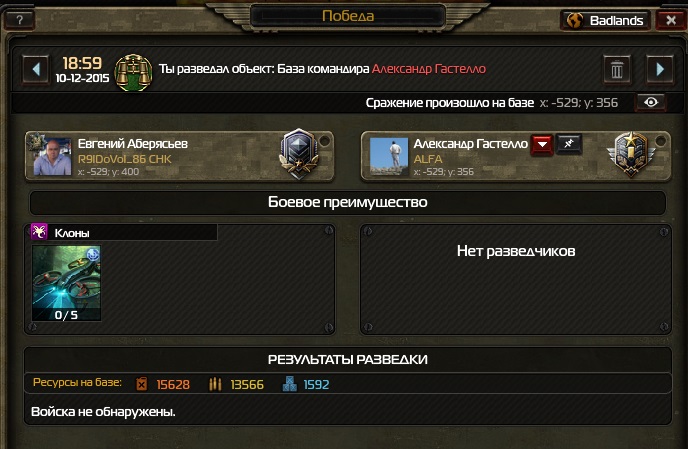The image size is (688, 449).
Task: Delete this report with the trash icon
Action: (617, 69)
